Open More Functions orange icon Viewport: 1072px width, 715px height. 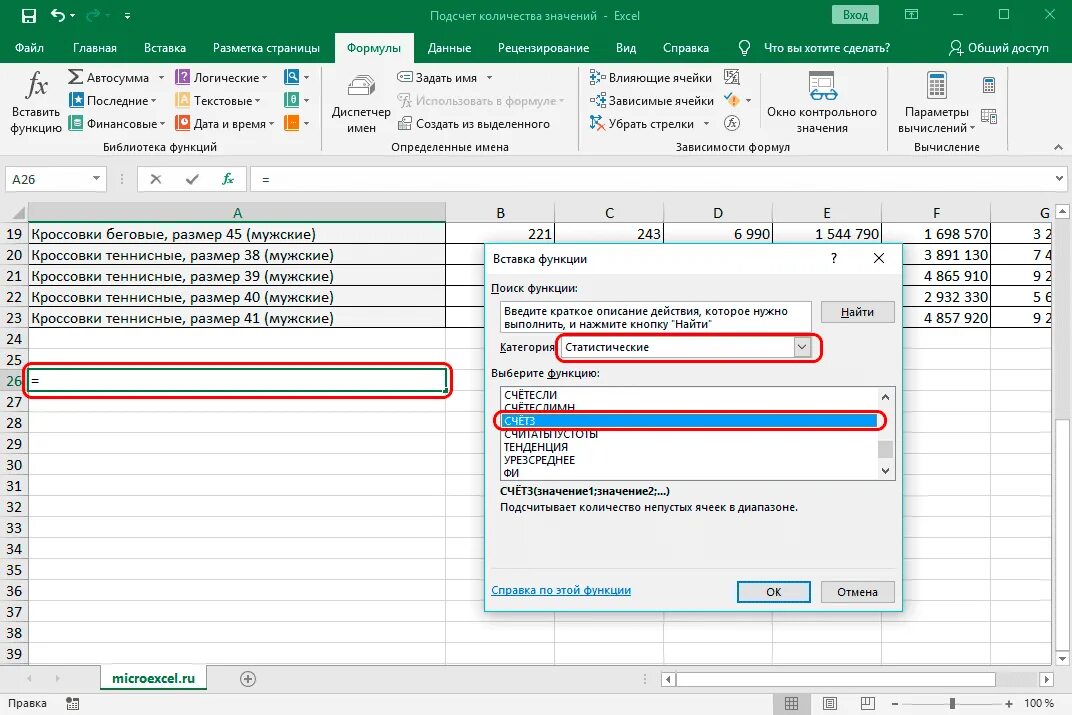(x=292, y=123)
